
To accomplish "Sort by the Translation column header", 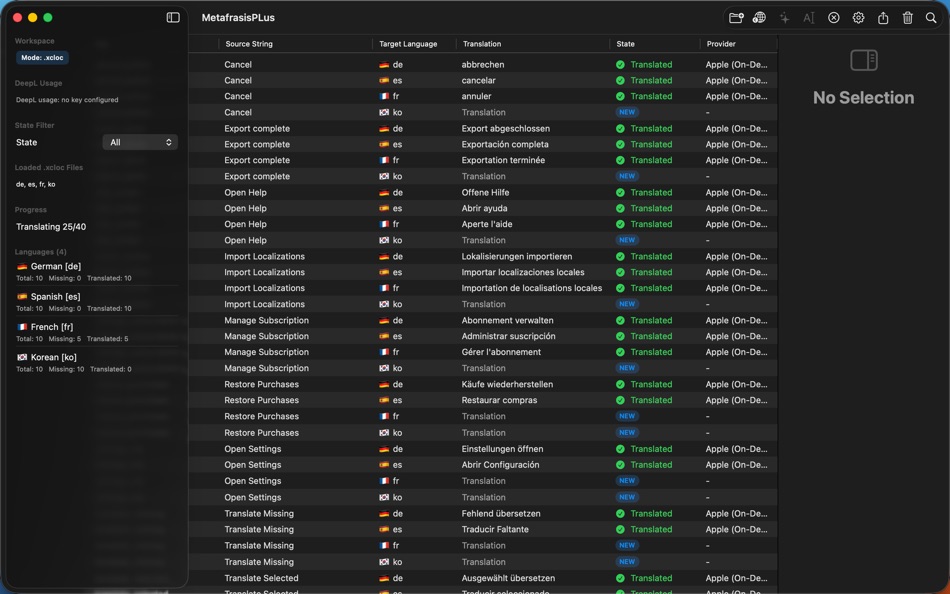I will [482, 44].
